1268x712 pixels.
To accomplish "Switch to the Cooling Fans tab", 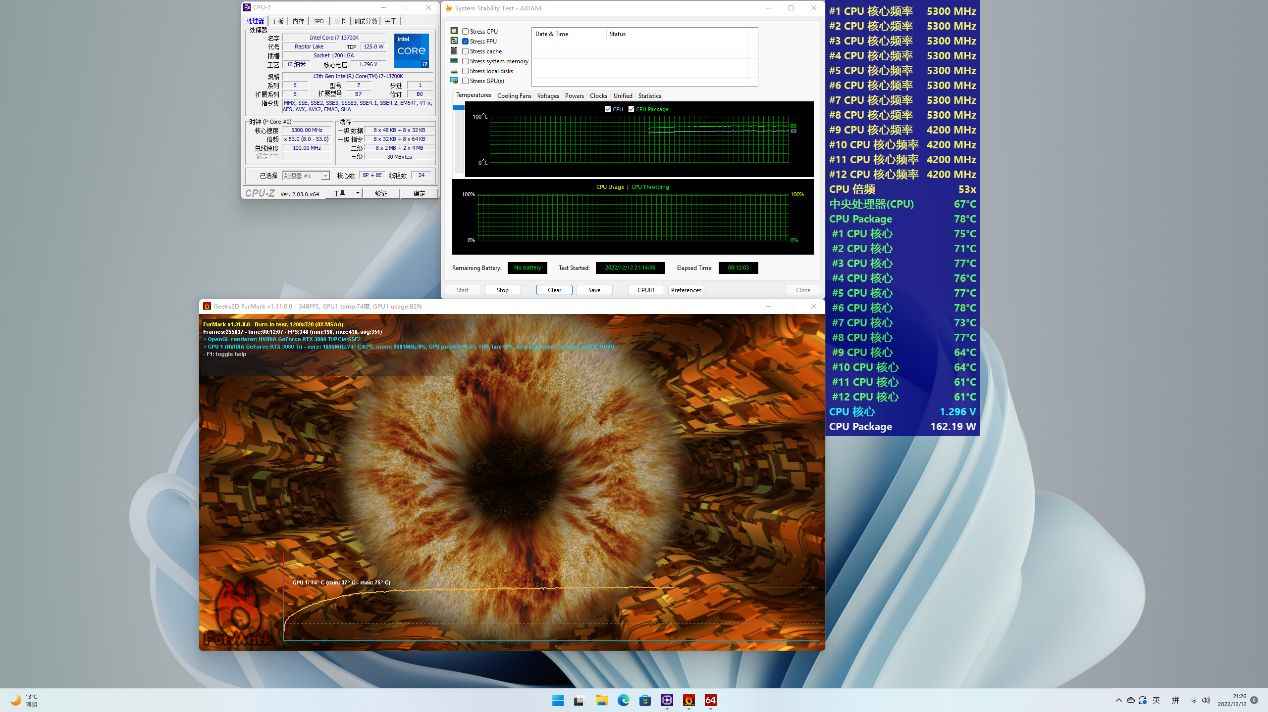I will [x=514, y=96].
